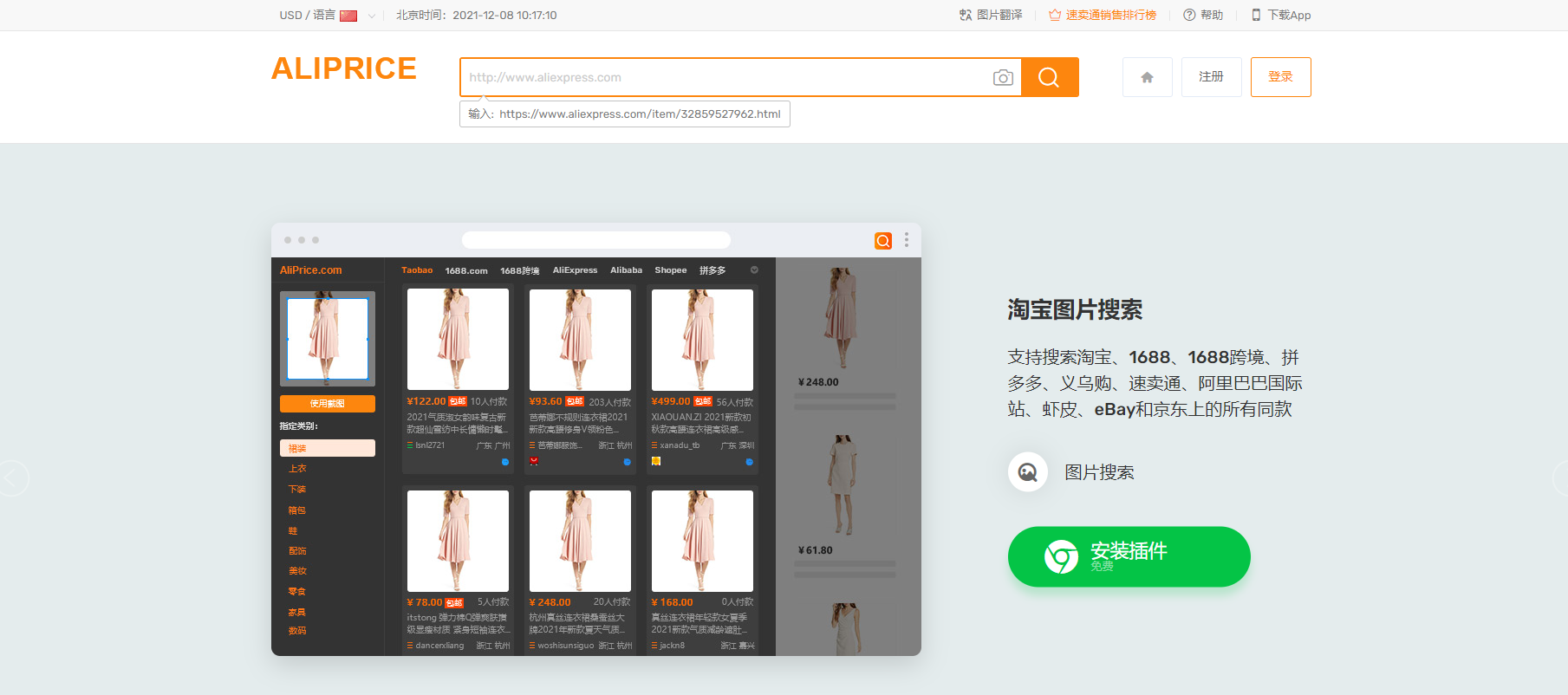Show previous slide with left arrow
The image size is (1568, 695).
pos(12,477)
